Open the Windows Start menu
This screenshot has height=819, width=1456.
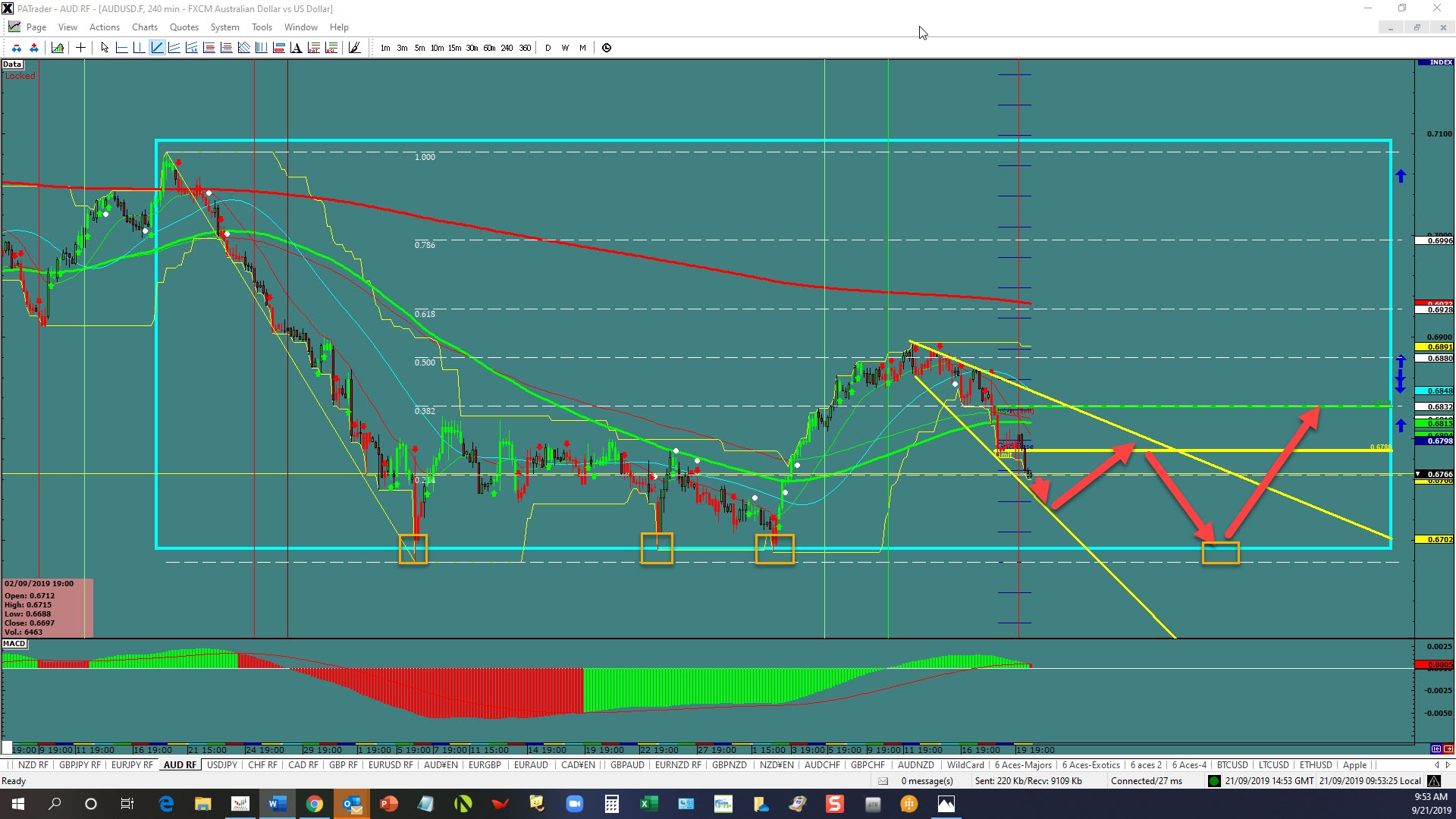pyautogui.click(x=17, y=804)
